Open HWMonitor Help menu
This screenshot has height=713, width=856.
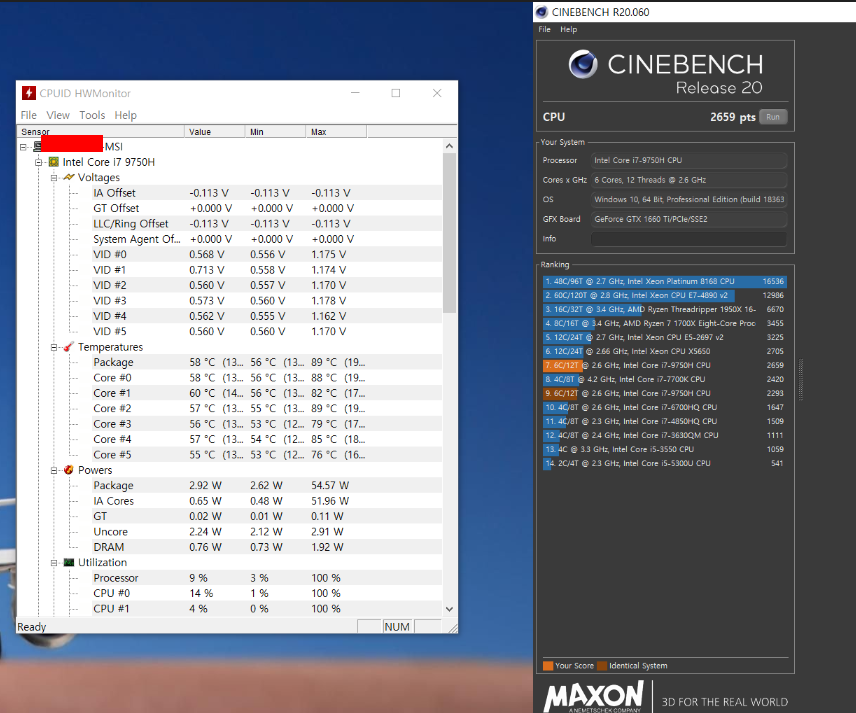(126, 115)
